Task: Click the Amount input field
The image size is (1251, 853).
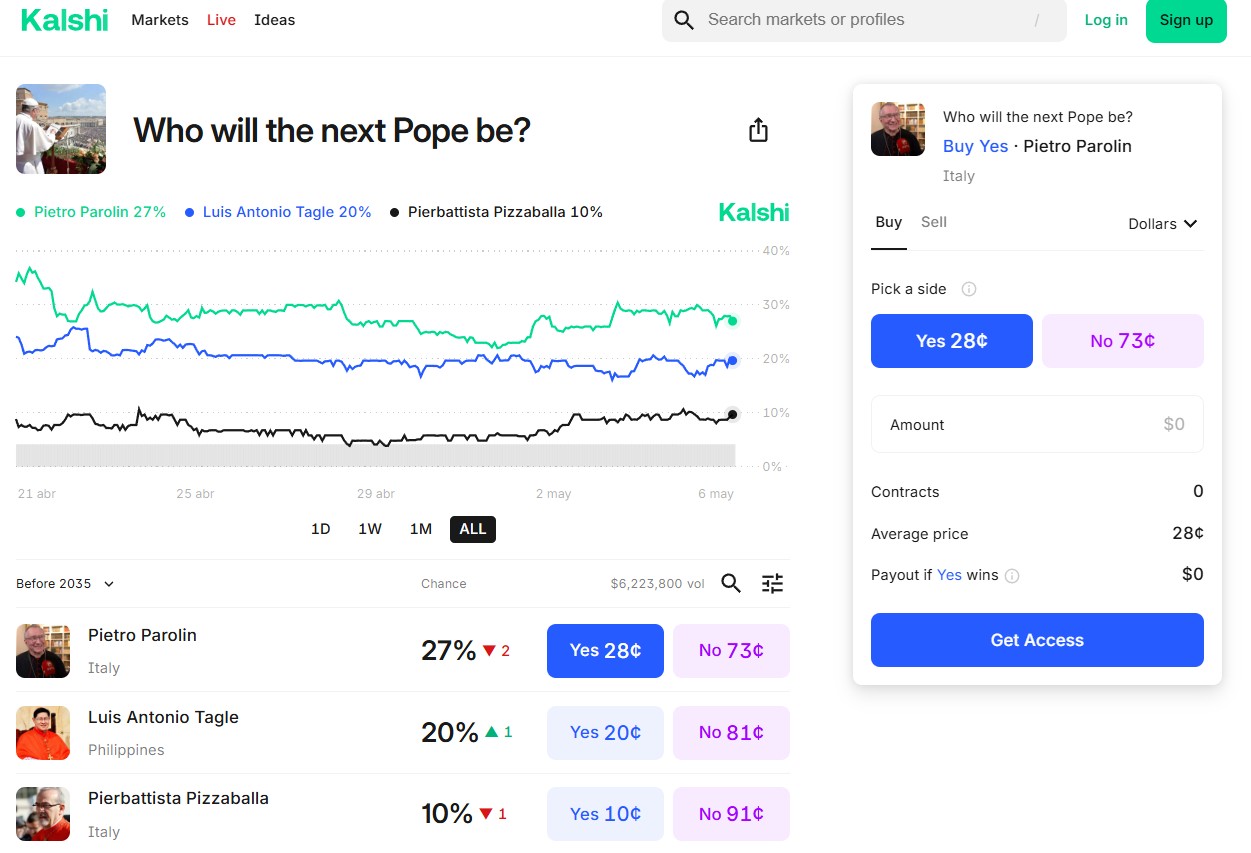Action: 1037,424
